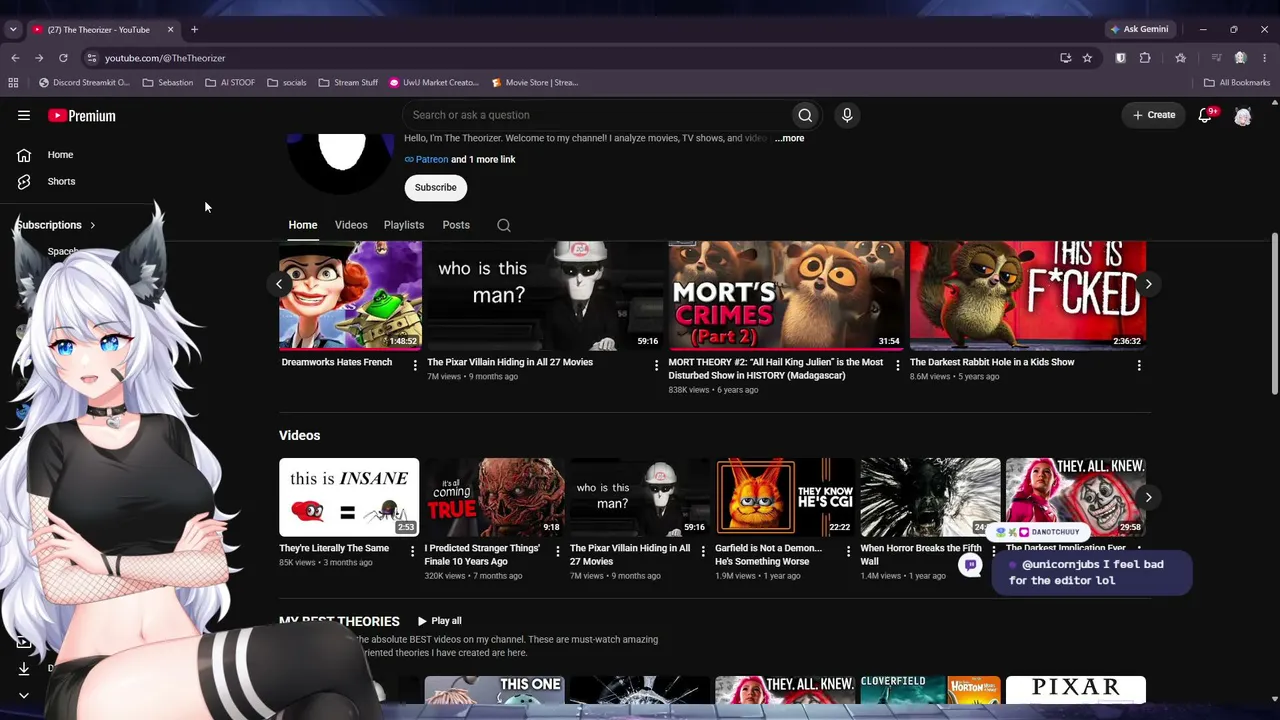1280x720 pixels.
Task: Play the Dreamworks Hates French thumbnail
Action: click(350, 295)
